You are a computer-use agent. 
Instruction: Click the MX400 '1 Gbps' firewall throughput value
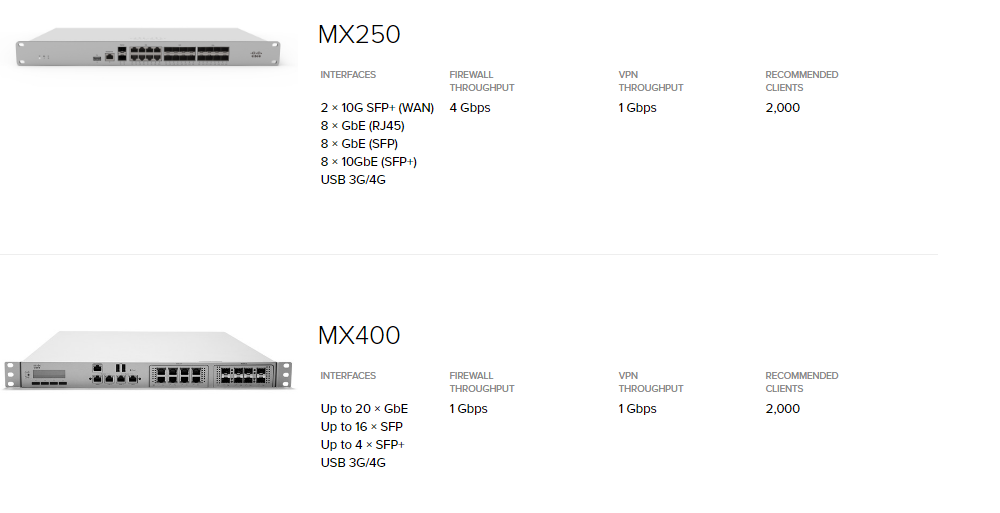tap(468, 409)
